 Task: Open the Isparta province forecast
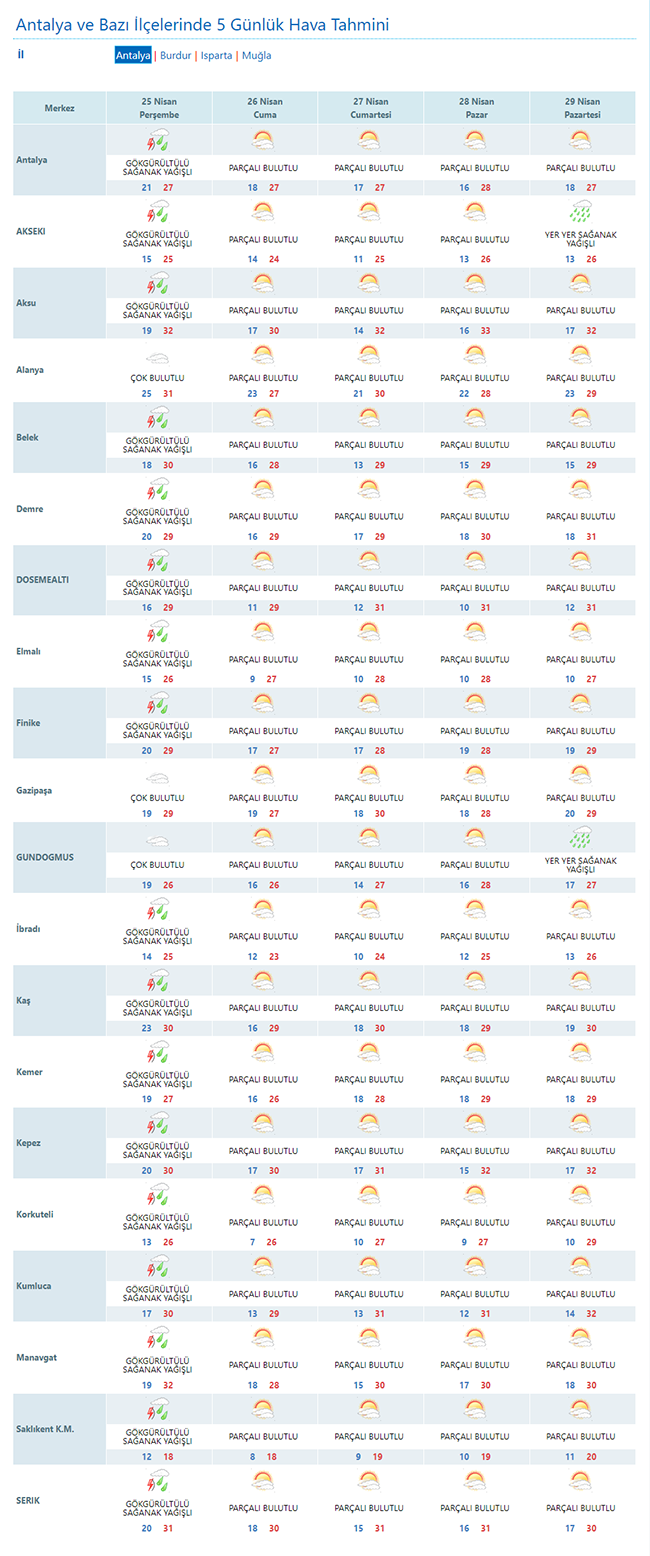[x=216, y=56]
